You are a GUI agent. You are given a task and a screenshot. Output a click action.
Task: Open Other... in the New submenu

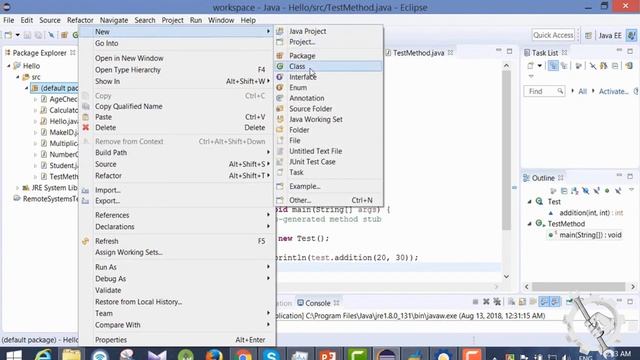pyautogui.click(x=329, y=200)
